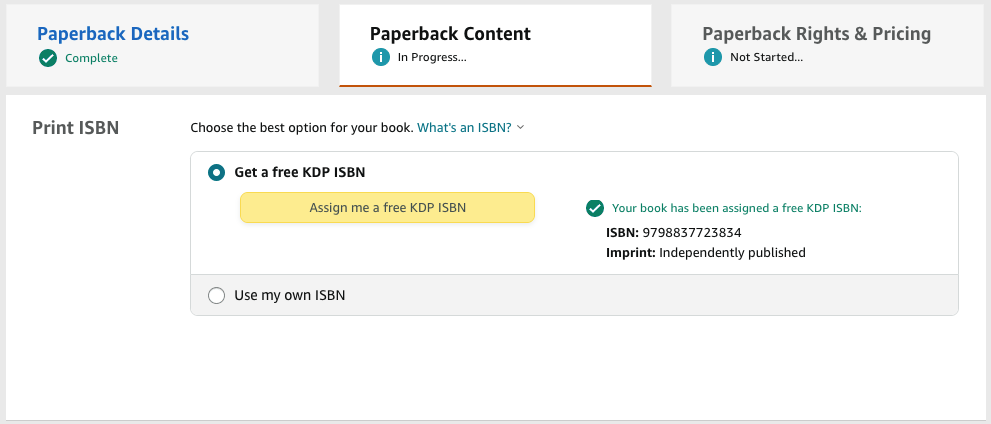This screenshot has height=424, width=991.
Task: Switch to the Paperback Details tab
Action: click(162, 45)
